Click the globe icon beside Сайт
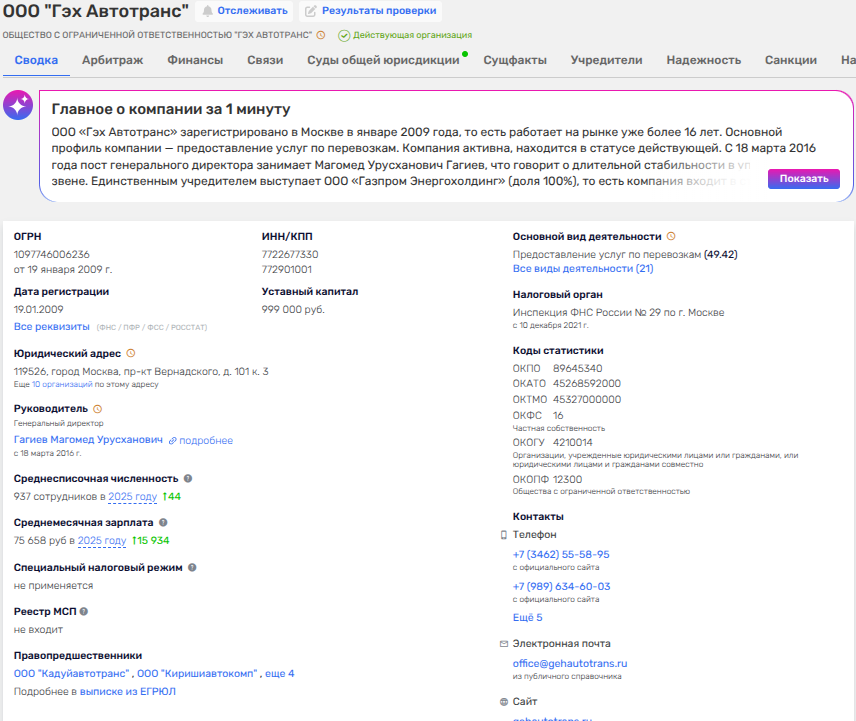The width and height of the screenshot is (856, 721). pos(504,702)
